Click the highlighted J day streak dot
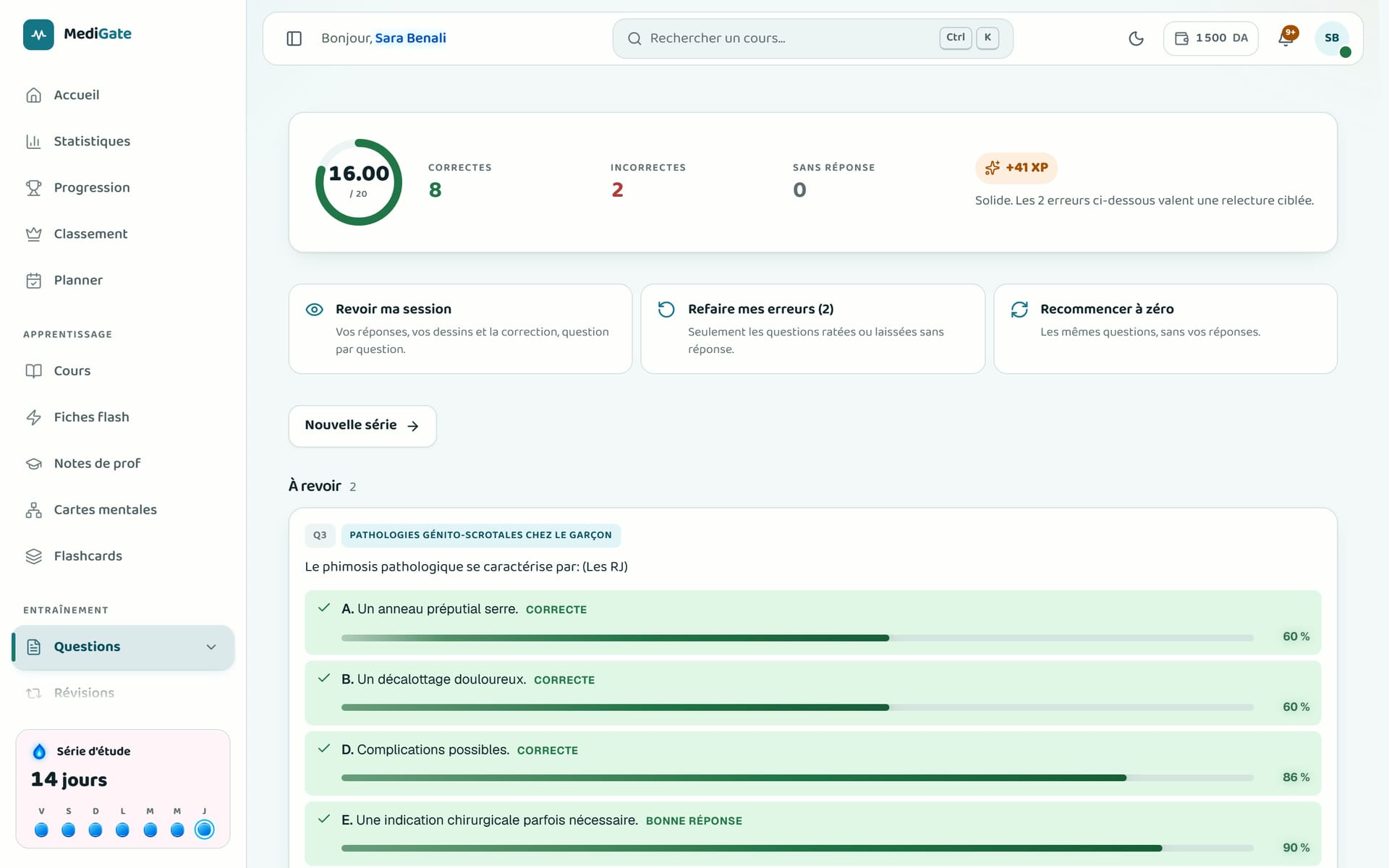This screenshot has height=868, width=1389. (205, 830)
